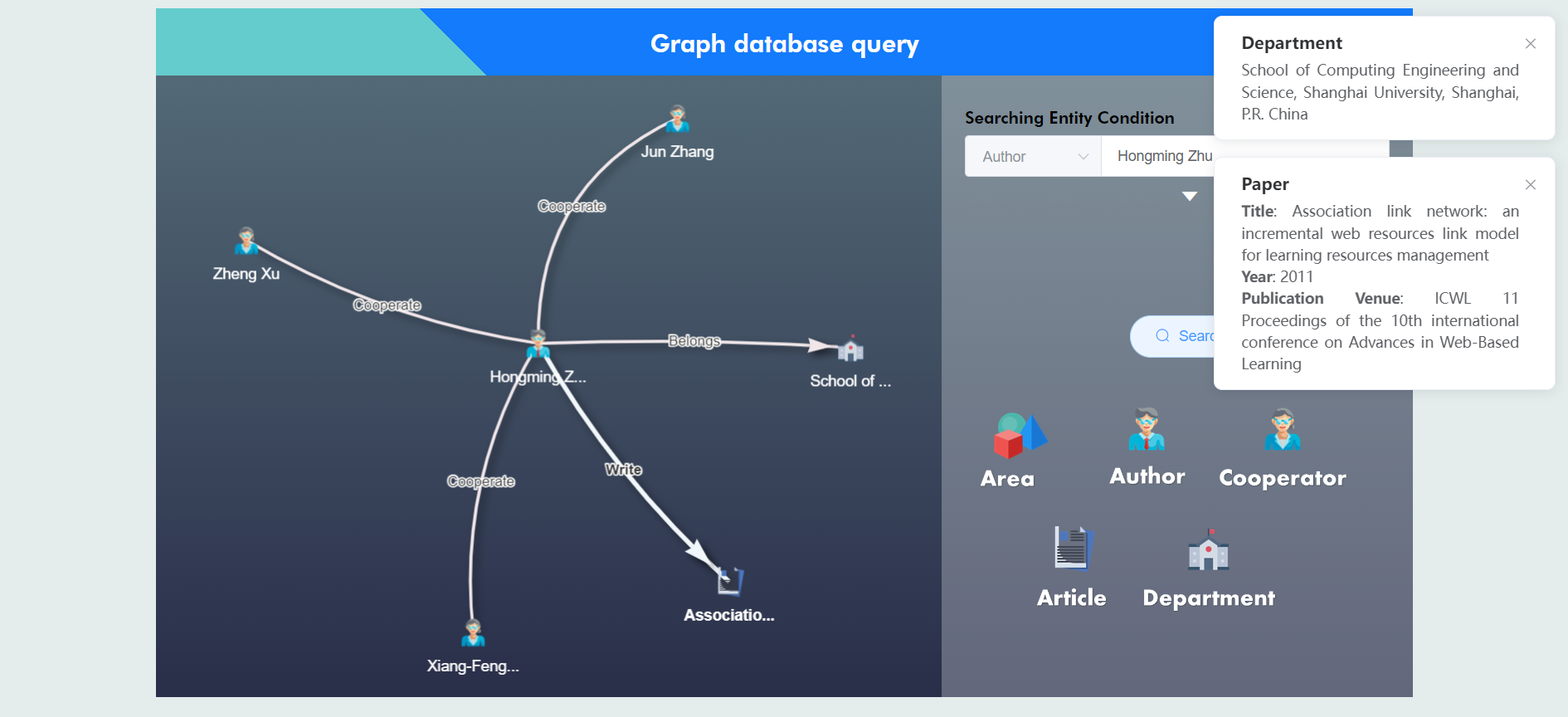Image resolution: width=1568 pixels, height=717 pixels.
Task: Select the Zheng Xu author node icon
Action: pyautogui.click(x=246, y=241)
